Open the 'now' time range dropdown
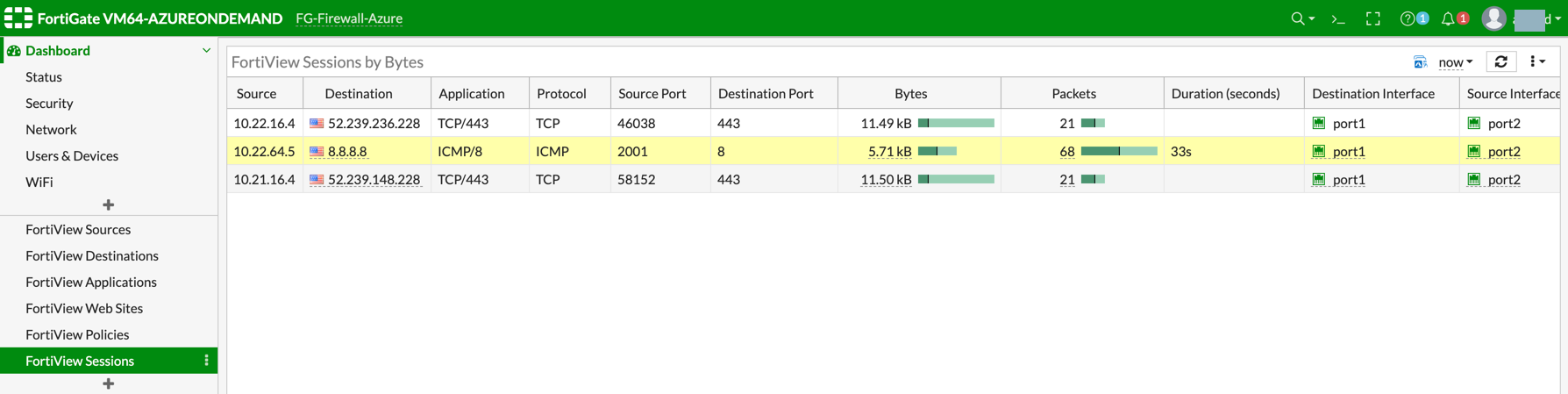The width and height of the screenshot is (1568, 394). (1456, 61)
